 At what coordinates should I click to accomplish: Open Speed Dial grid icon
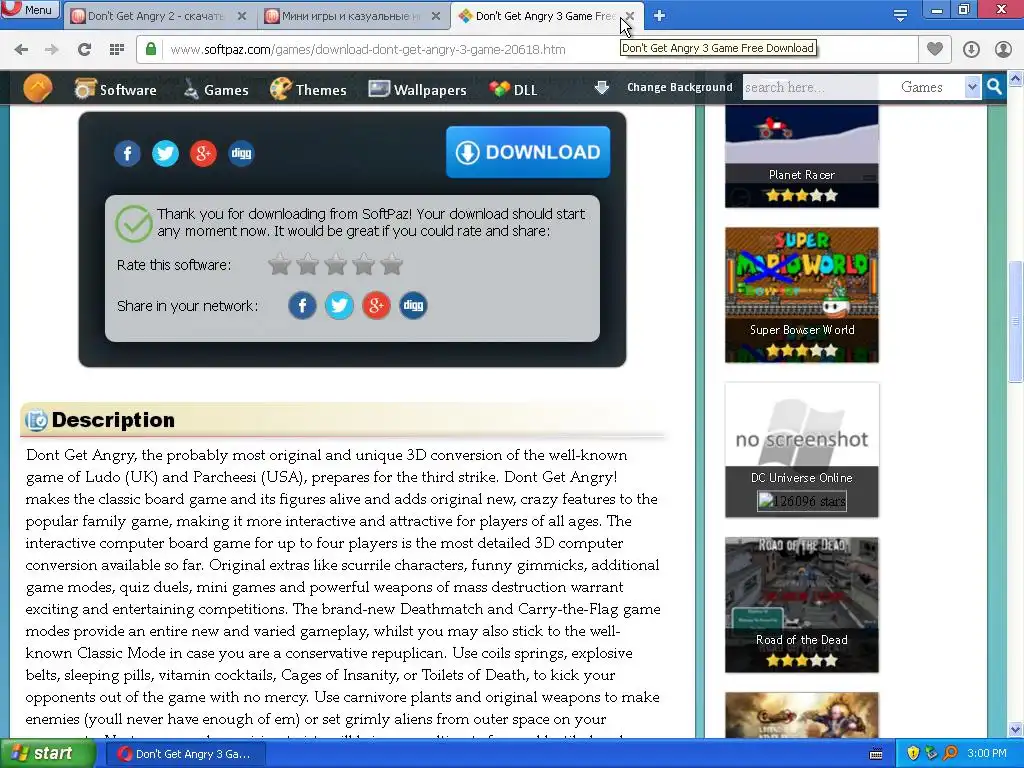[x=117, y=50]
